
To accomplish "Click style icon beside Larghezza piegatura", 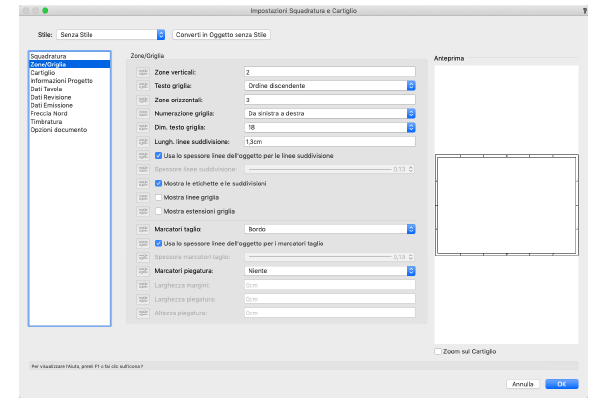I will (143, 299).
